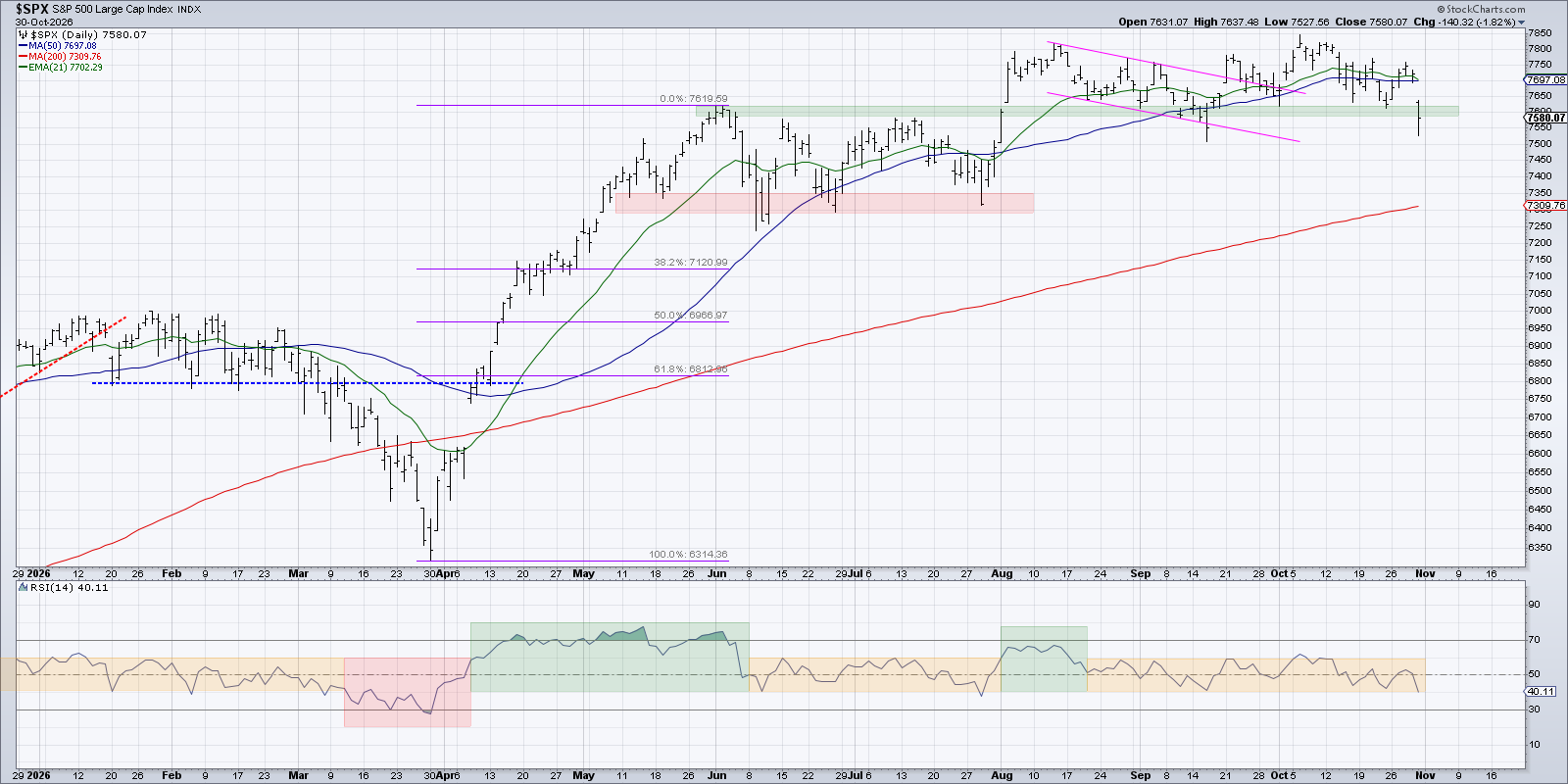Viewport: 1568px width, 784px height.
Task: Click the StockCharts.com copyright label
Action: tap(1480, 9)
